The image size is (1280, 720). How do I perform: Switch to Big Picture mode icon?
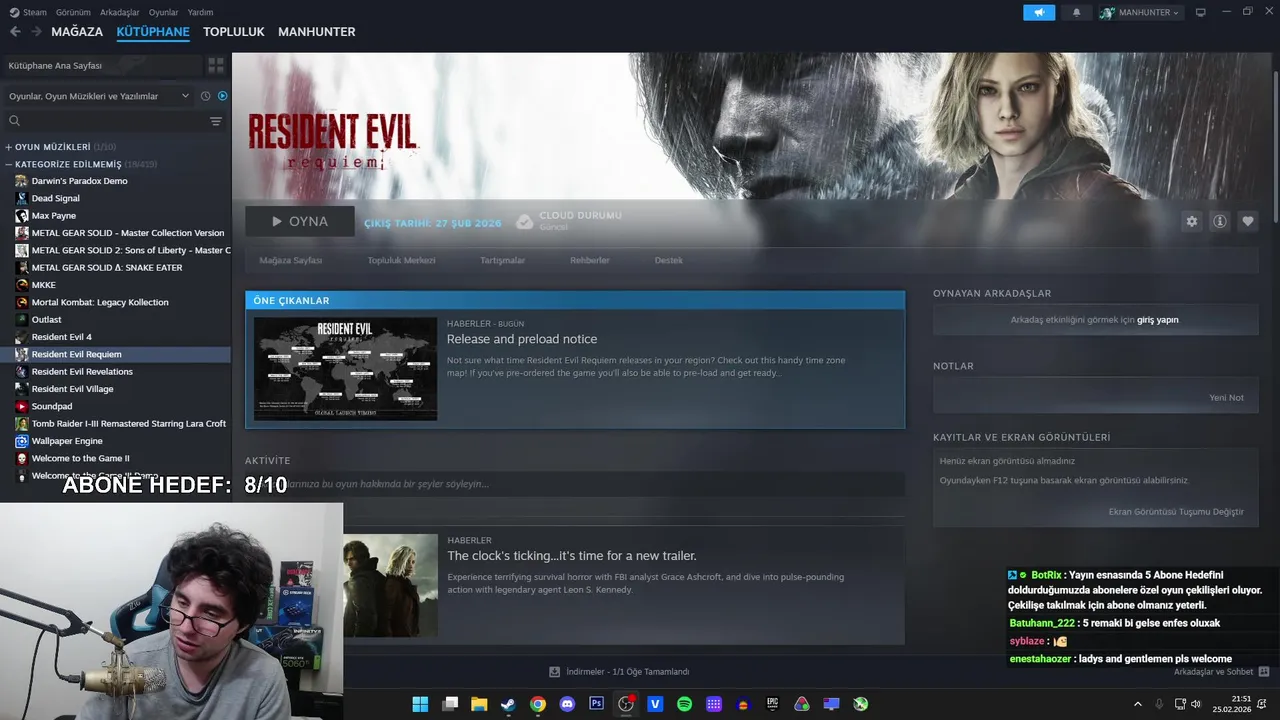1201,13
